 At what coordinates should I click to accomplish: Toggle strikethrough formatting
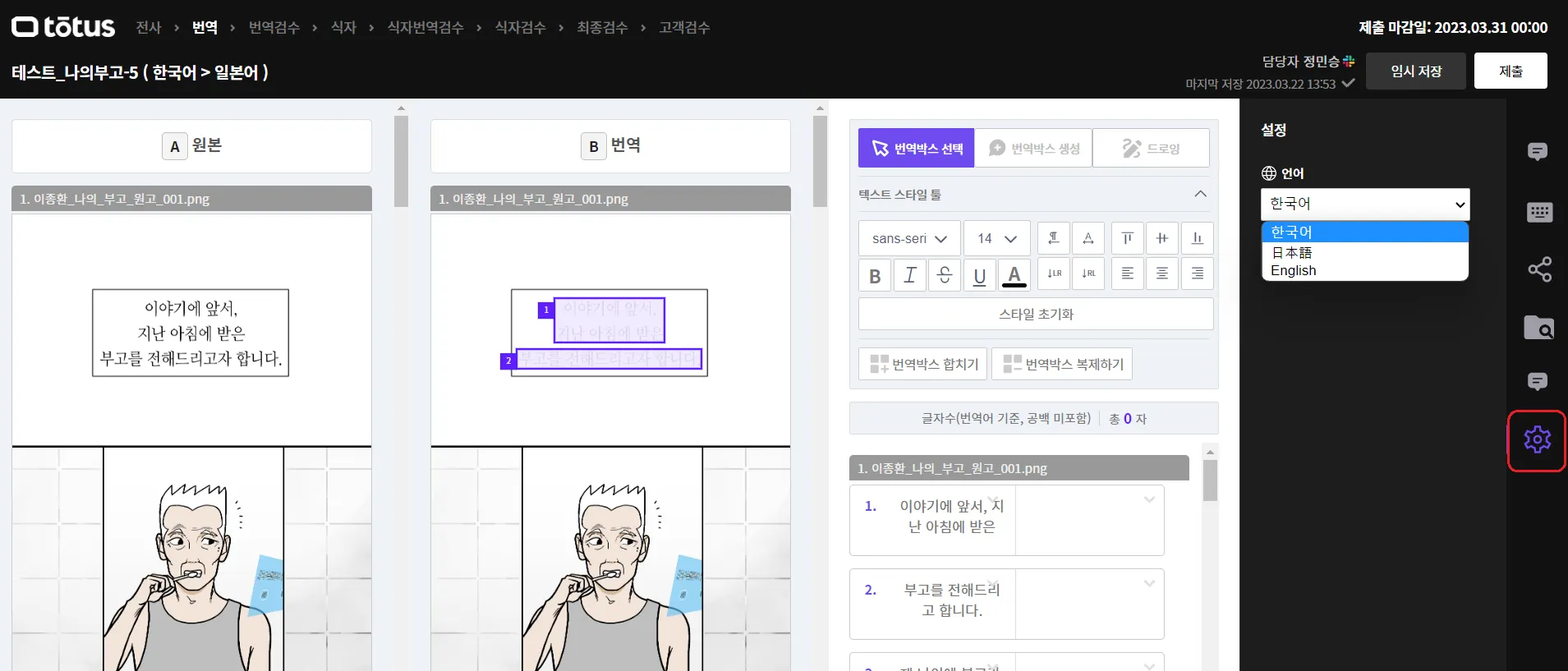point(945,275)
